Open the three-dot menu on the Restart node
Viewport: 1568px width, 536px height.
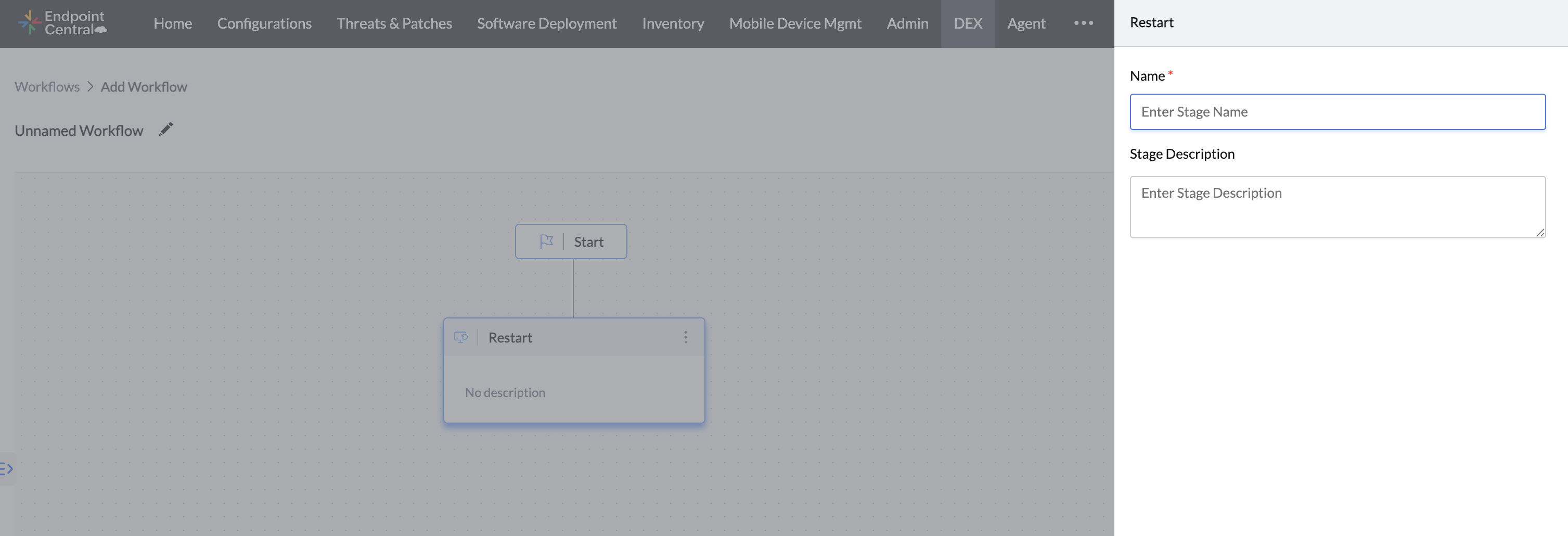click(x=685, y=337)
